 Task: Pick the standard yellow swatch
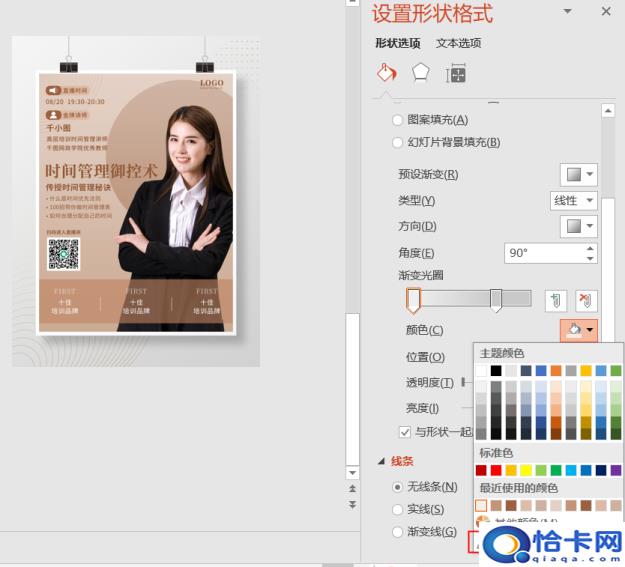(526, 471)
